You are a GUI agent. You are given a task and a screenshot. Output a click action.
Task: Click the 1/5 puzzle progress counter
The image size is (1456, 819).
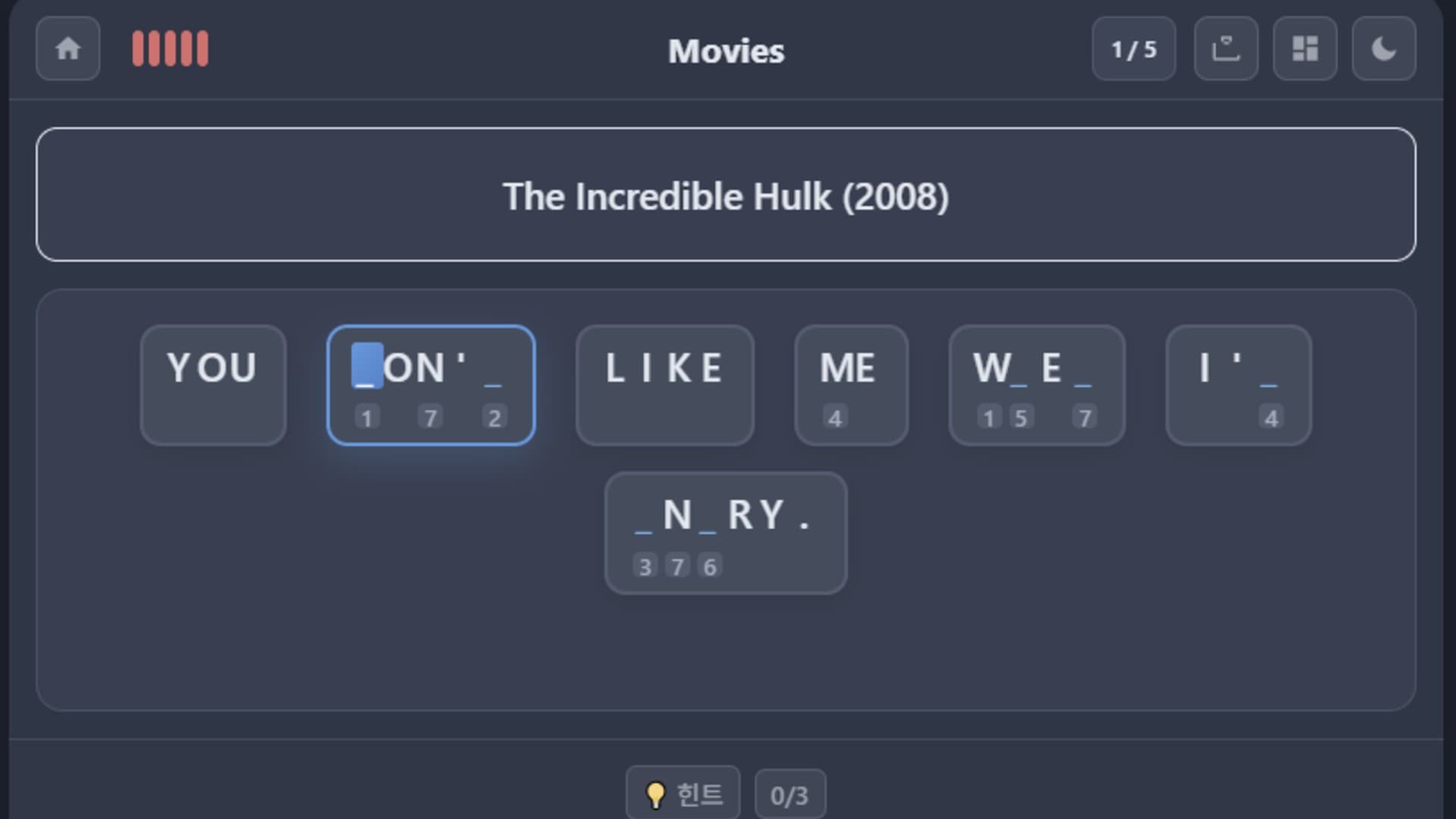click(x=1133, y=49)
